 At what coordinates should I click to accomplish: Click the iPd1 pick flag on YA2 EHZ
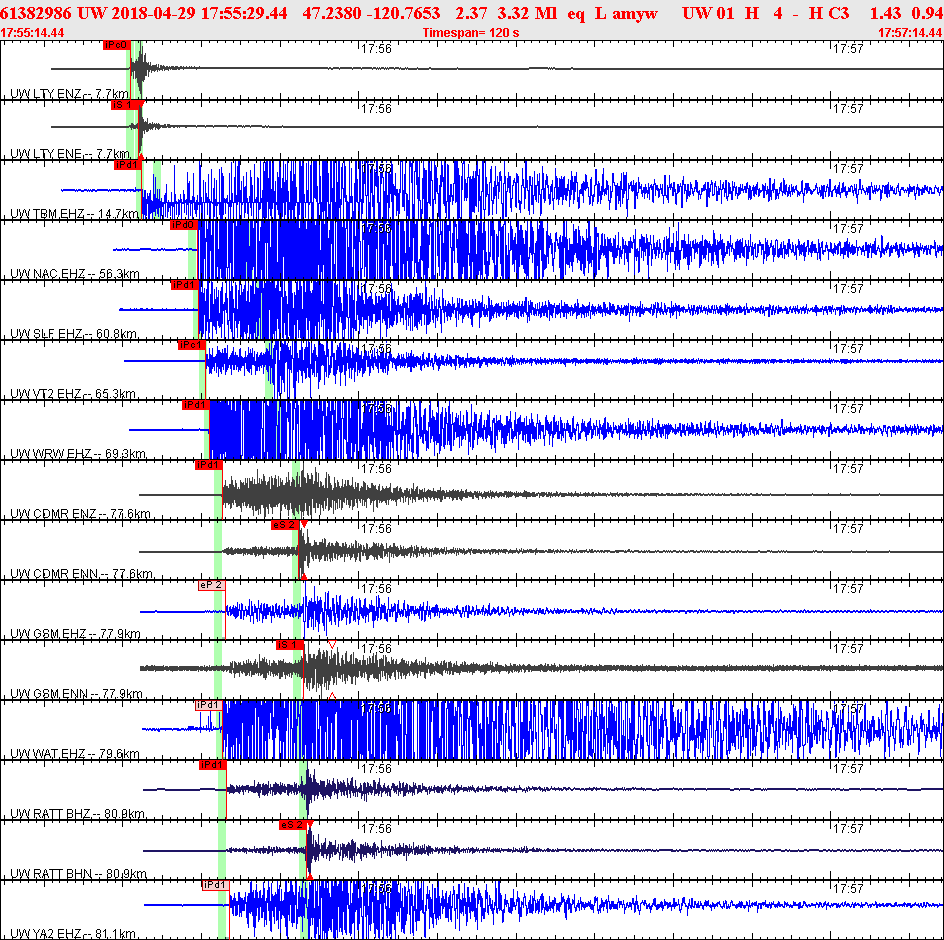pos(215,885)
